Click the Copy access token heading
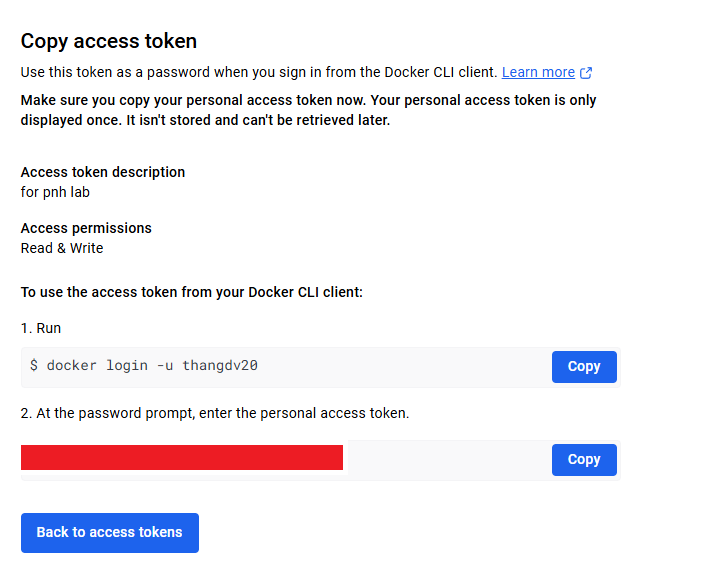This screenshot has height=572, width=716. [109, 41]
